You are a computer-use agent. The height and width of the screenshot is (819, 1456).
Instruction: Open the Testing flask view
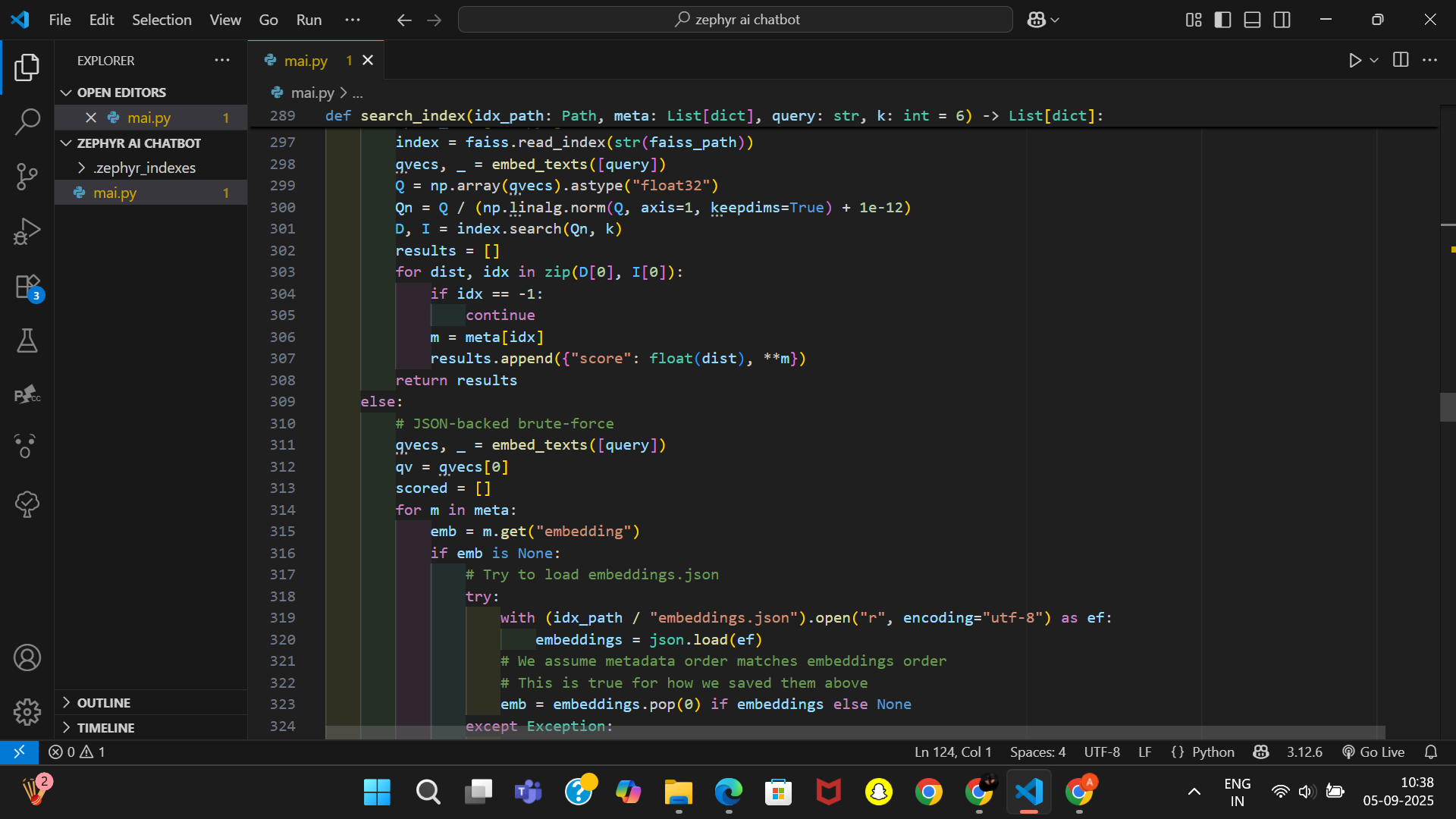coord(27,340)
